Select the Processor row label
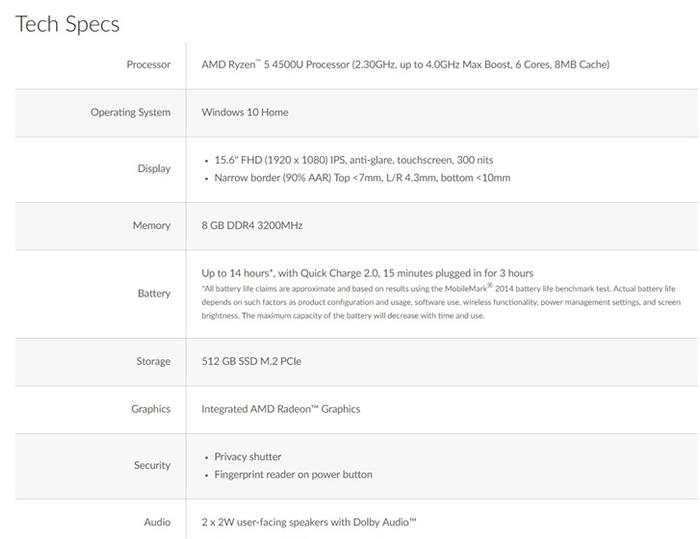Viewport: 700px width, 539px height. click(148, 65)
